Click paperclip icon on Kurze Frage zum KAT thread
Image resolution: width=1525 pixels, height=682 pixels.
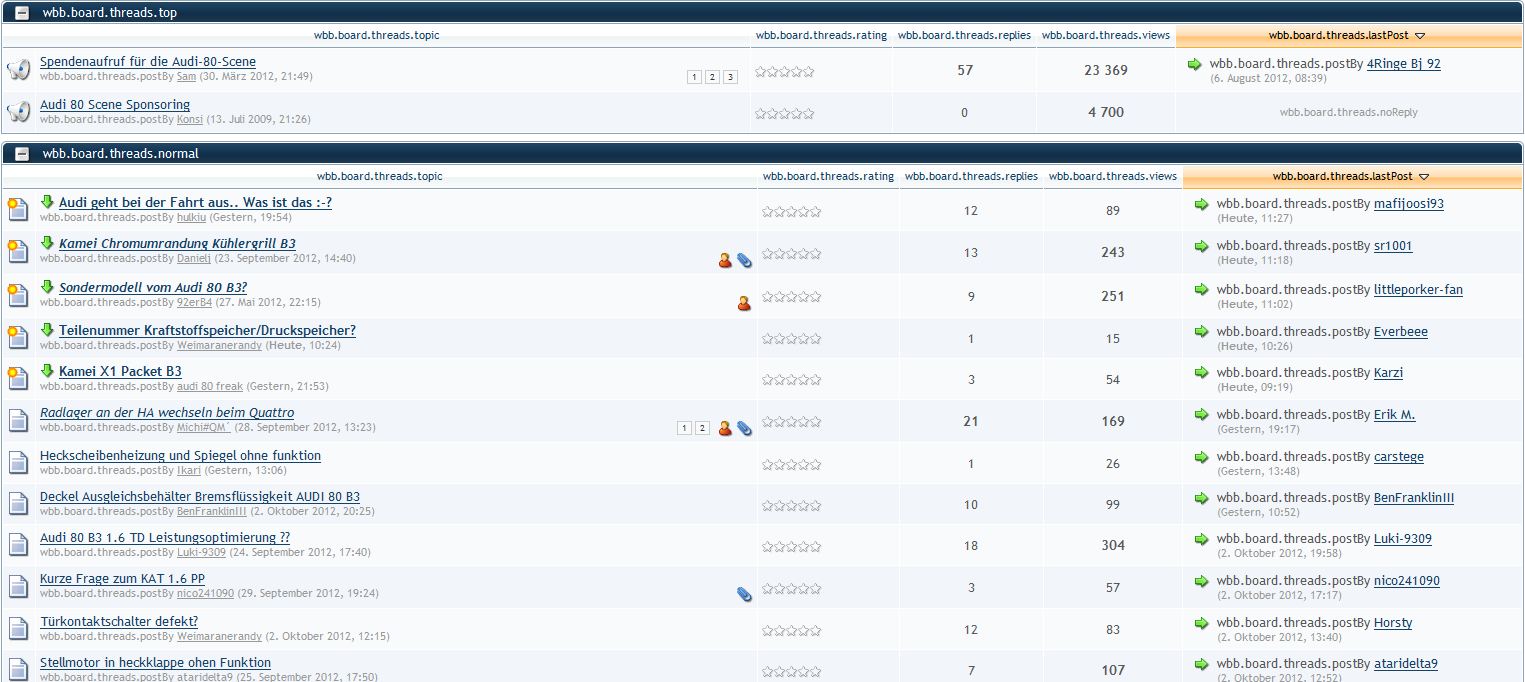point(744,594)
